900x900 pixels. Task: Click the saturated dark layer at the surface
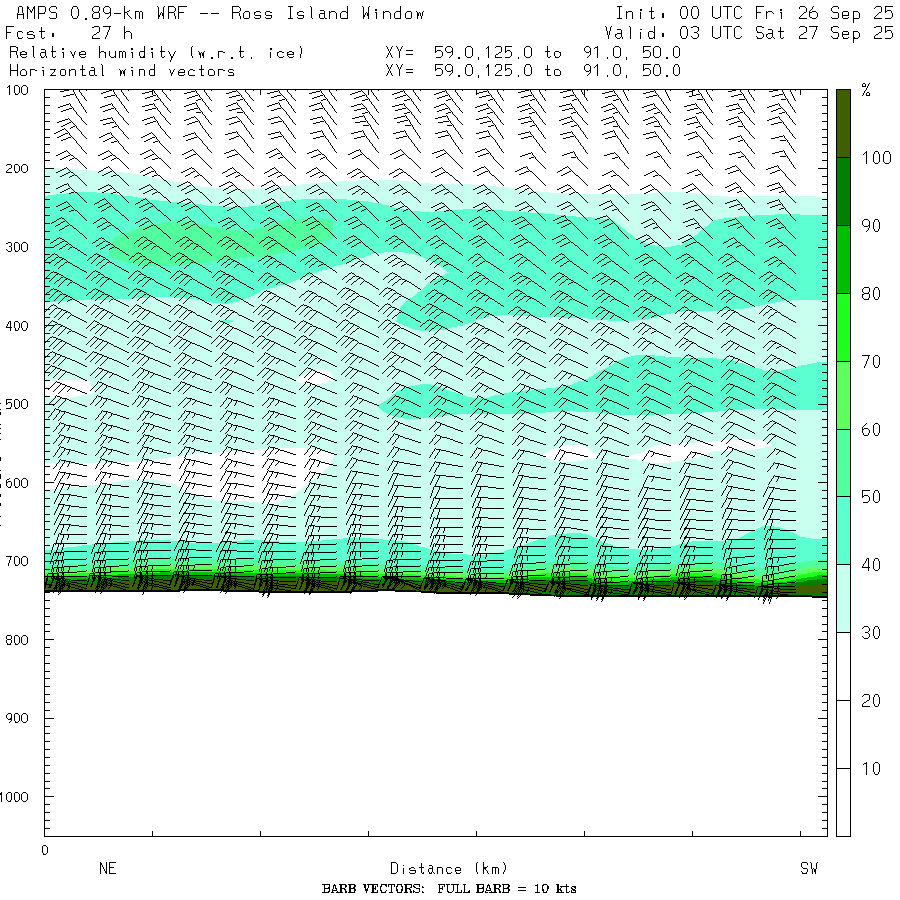[436, 587]
